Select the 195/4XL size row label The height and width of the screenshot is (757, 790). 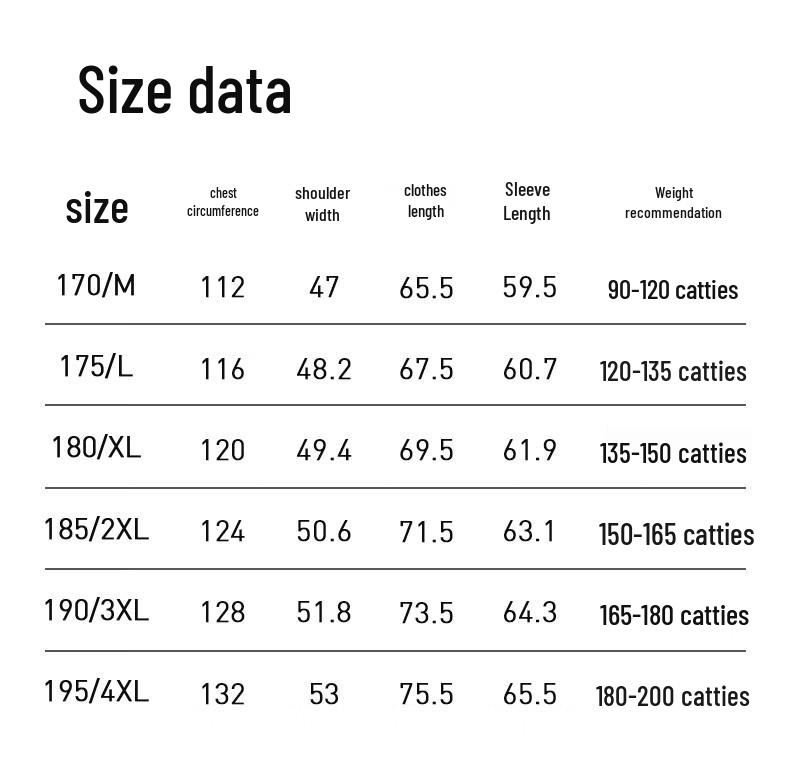point(96,691)
